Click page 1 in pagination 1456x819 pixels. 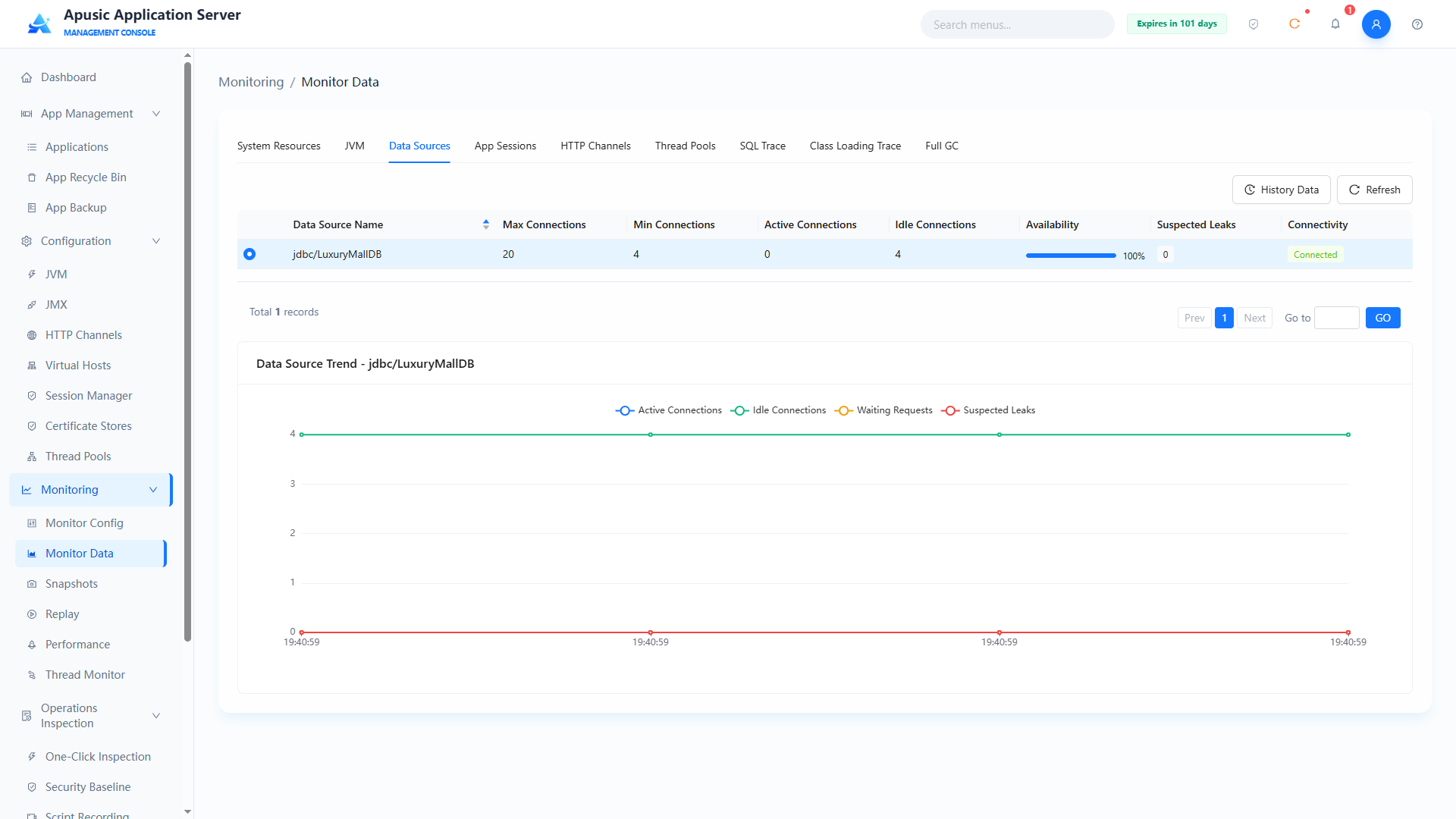[x=1224, y=318]
